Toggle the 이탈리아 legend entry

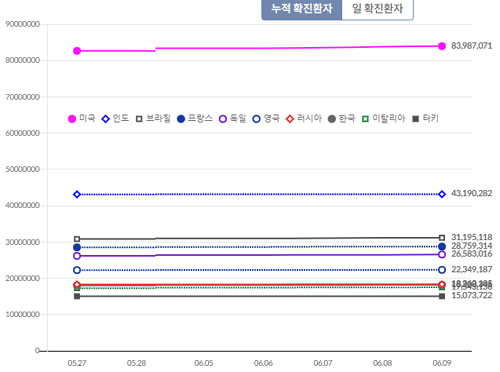click(x=383, y=118)
